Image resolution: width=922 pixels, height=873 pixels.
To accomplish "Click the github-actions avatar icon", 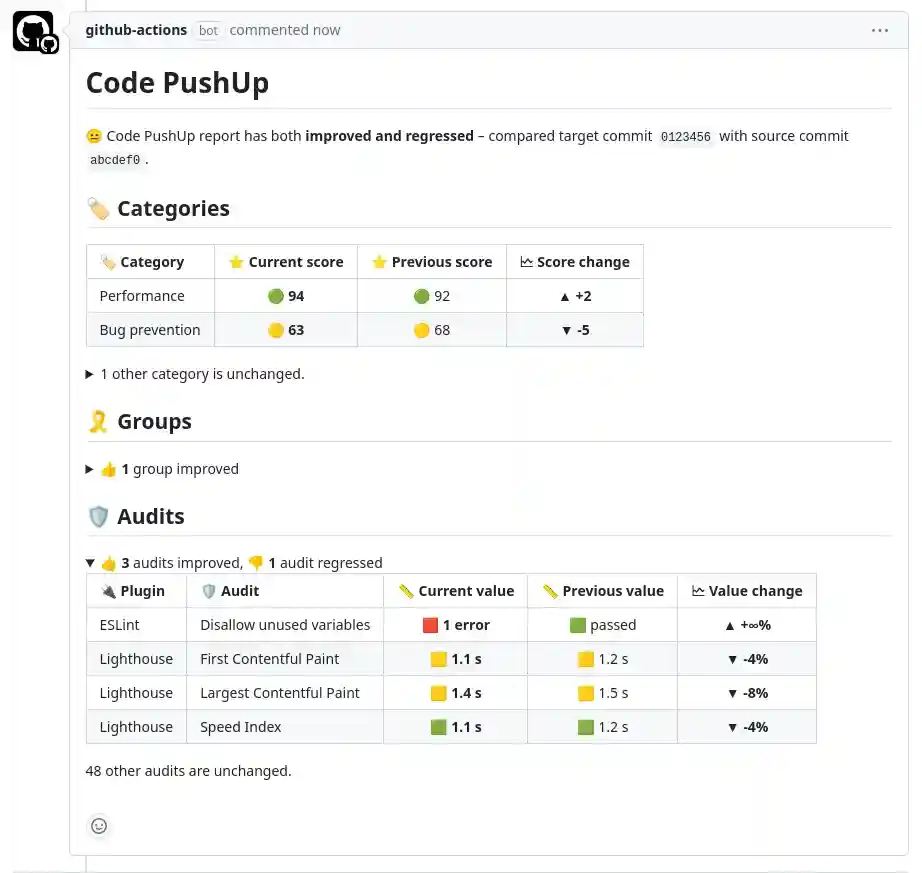I will (33, 31).
